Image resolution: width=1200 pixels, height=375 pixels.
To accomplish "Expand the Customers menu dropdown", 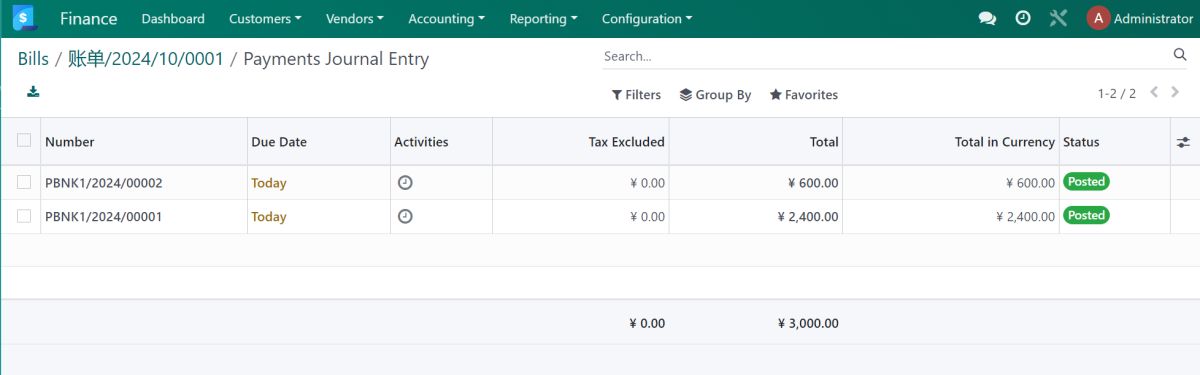I will pyautogui.click(x=265, y=18).
